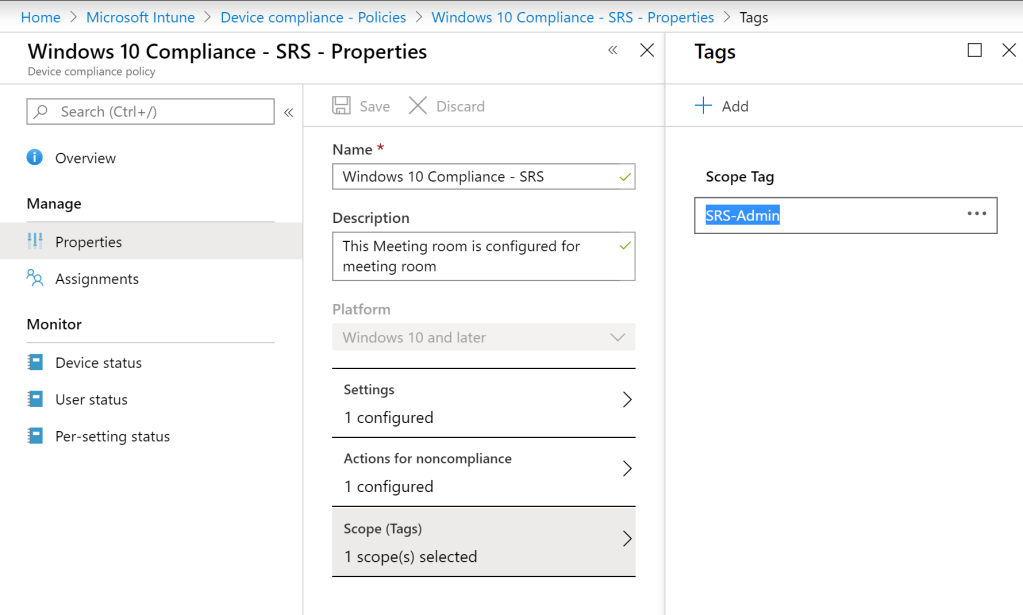The image size is (1023, 615).
Task: Click the User status report icon
Action: tap(35, 400)
